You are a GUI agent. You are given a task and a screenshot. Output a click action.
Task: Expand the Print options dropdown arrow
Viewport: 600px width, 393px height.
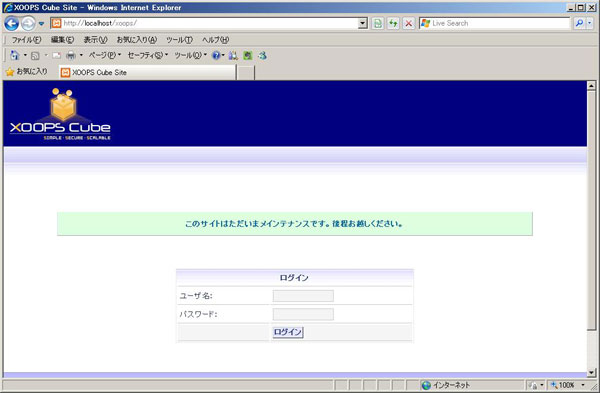point(81,55)
